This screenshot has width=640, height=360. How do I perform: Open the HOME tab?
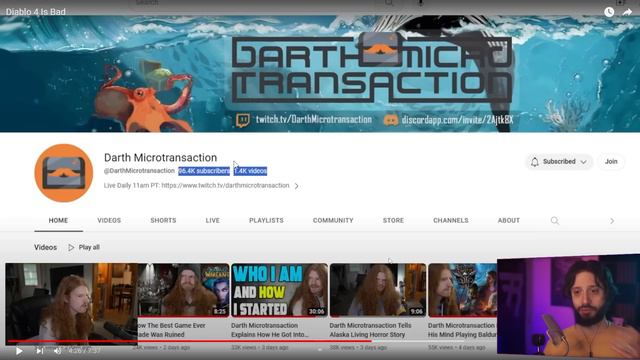(58, 220)
